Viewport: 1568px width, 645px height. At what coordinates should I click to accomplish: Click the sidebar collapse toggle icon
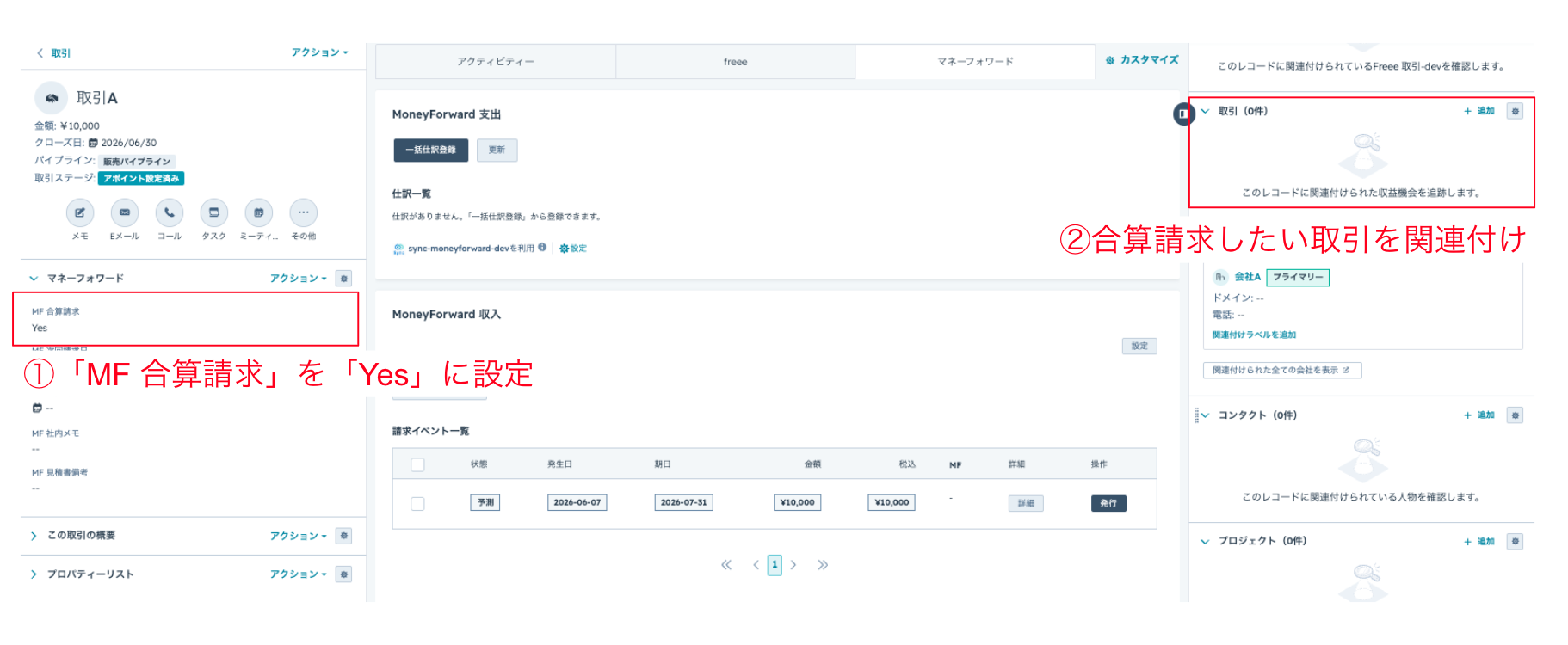pos(1184,114)
